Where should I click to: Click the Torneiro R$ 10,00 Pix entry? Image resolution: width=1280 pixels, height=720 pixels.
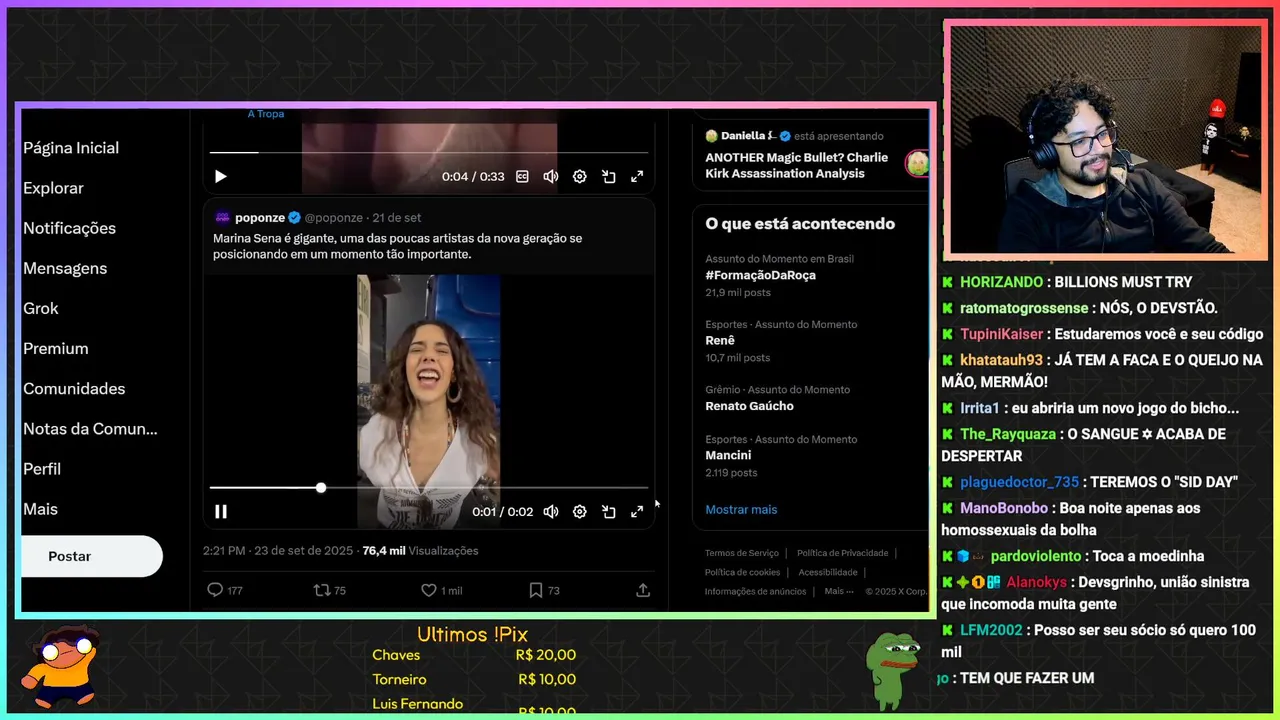coord(474,679)
